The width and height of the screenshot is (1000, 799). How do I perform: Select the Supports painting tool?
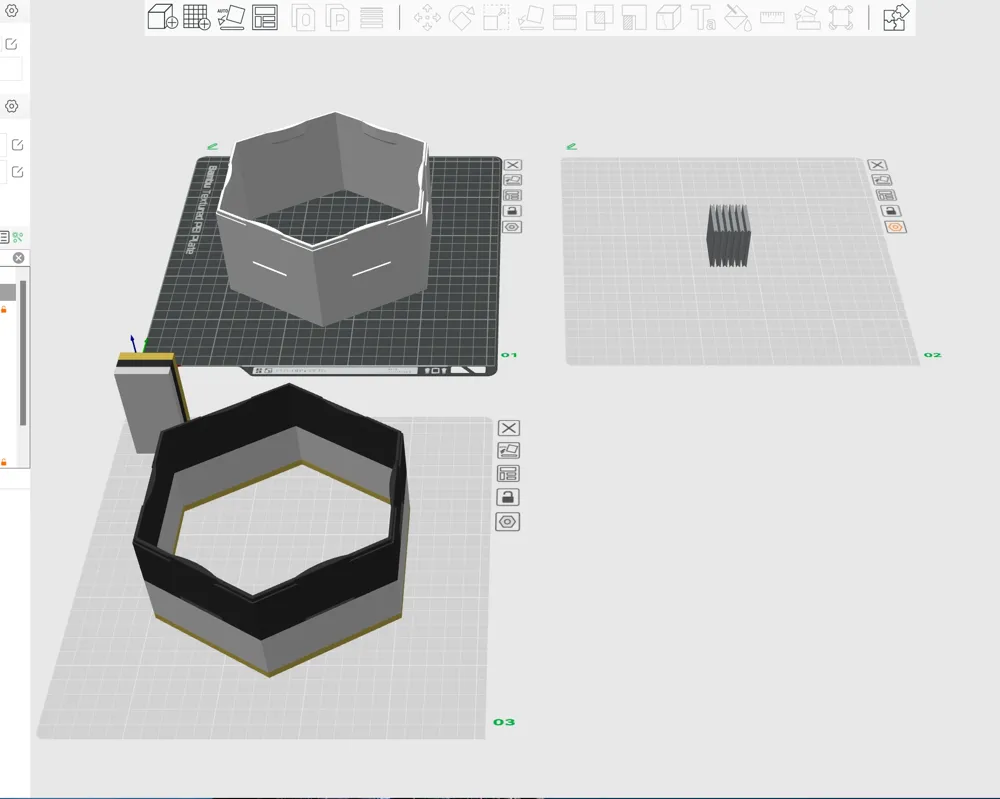634,18
